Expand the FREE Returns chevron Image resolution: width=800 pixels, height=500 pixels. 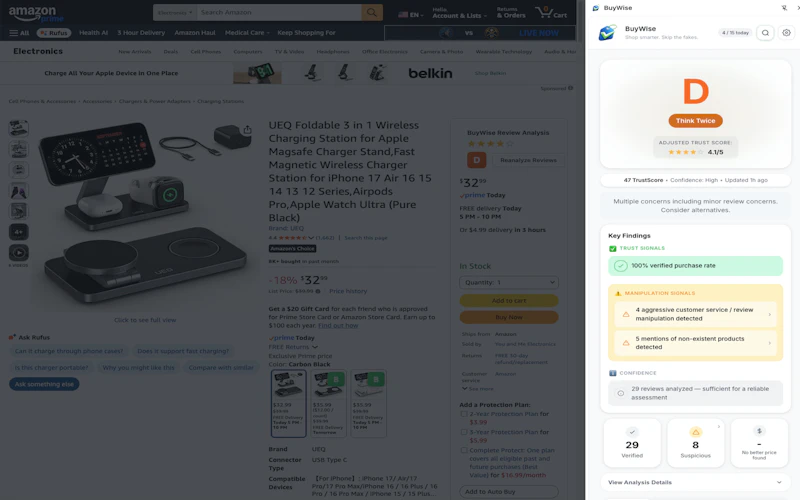point(315,347)
